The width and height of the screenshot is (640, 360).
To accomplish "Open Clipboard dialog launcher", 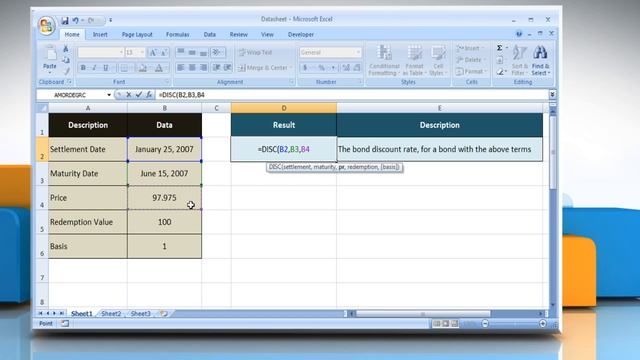I will click(69, 82).
